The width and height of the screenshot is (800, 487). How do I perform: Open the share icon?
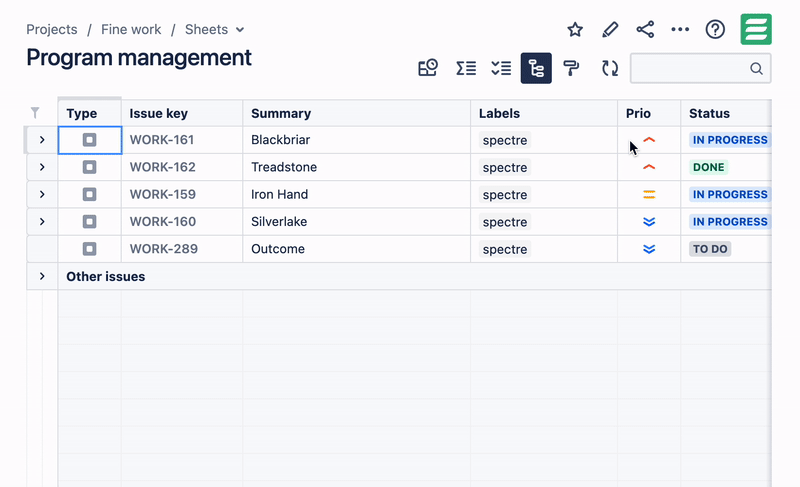coord(645,30)
